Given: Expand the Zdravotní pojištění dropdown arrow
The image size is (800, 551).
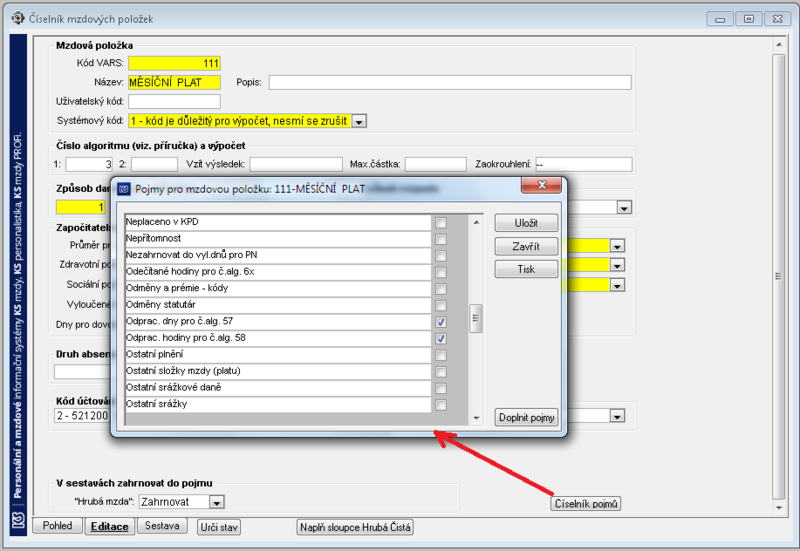Looking at the screenshot, I should [x=617, y=265].
